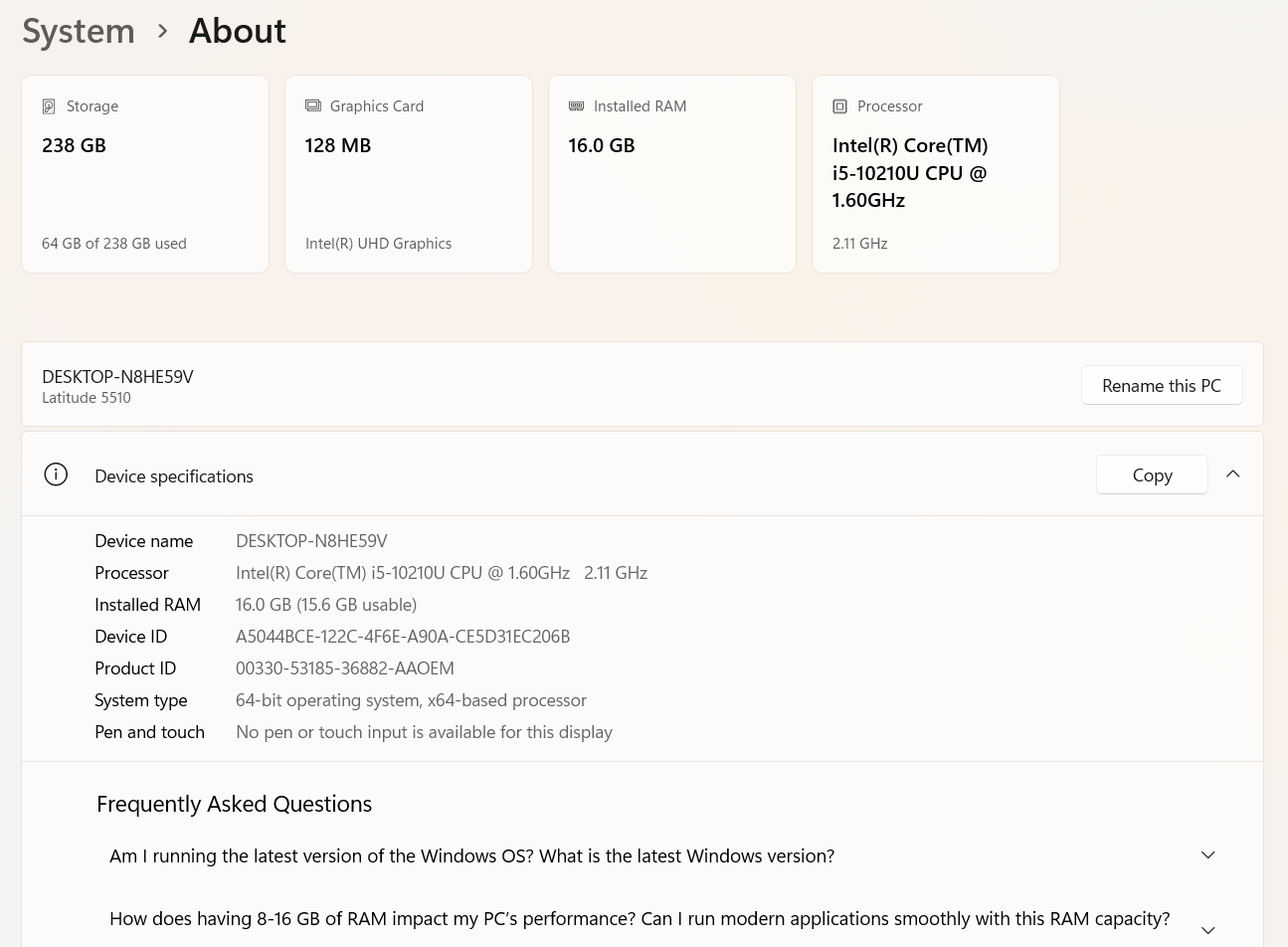Open the Graphics Card 128 MB card
This screenshot has height=947, width=1288.
pyautogui.click(x=409, y=174)
